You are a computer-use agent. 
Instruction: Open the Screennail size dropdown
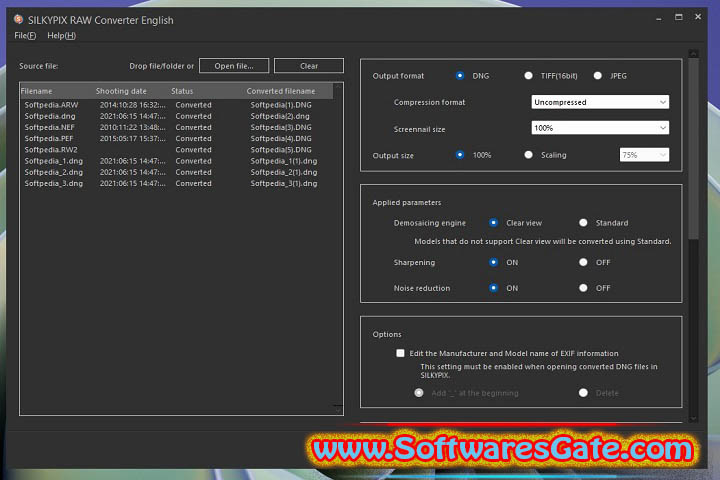coord(600,128)
